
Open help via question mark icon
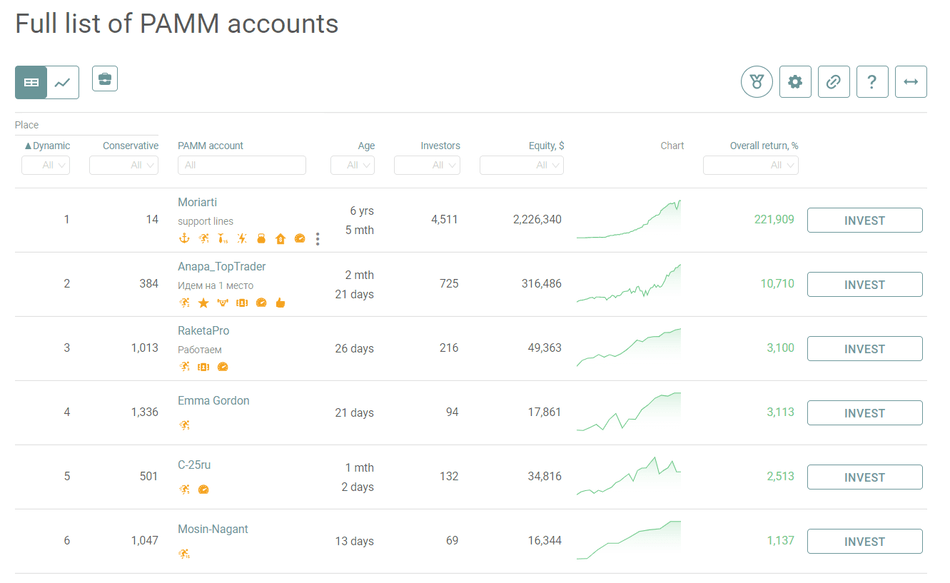872,82
